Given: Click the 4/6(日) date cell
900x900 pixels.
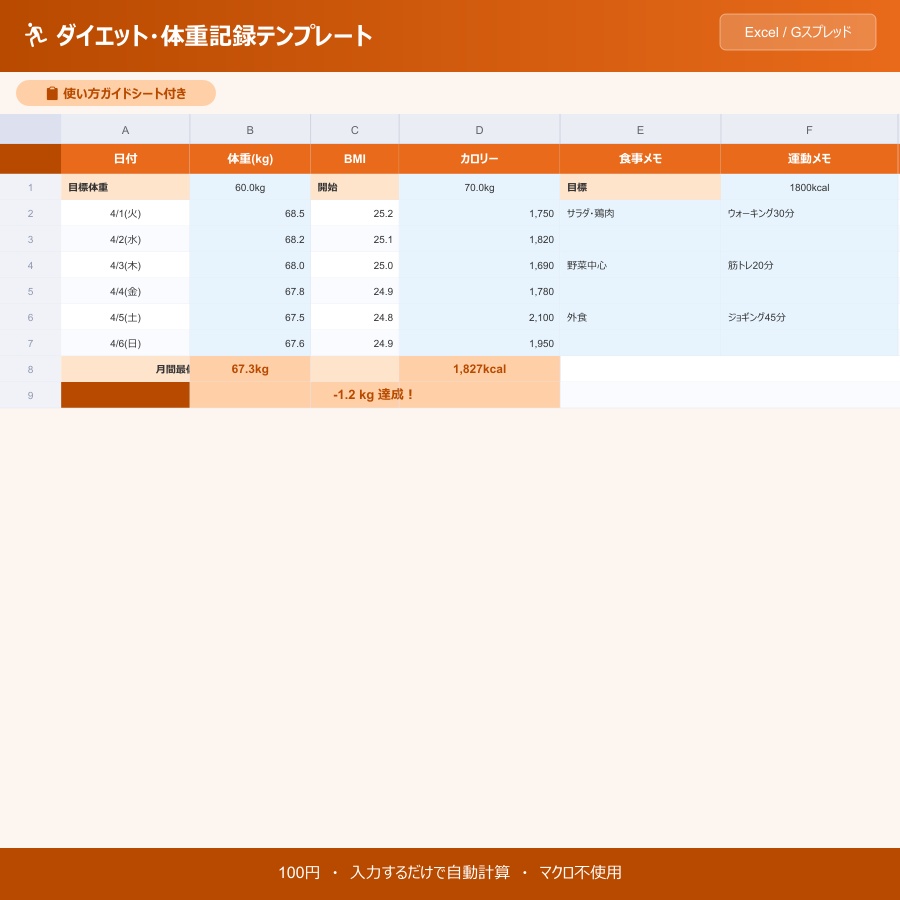Looking at the screenshot, I should click(x=125, y=343).
